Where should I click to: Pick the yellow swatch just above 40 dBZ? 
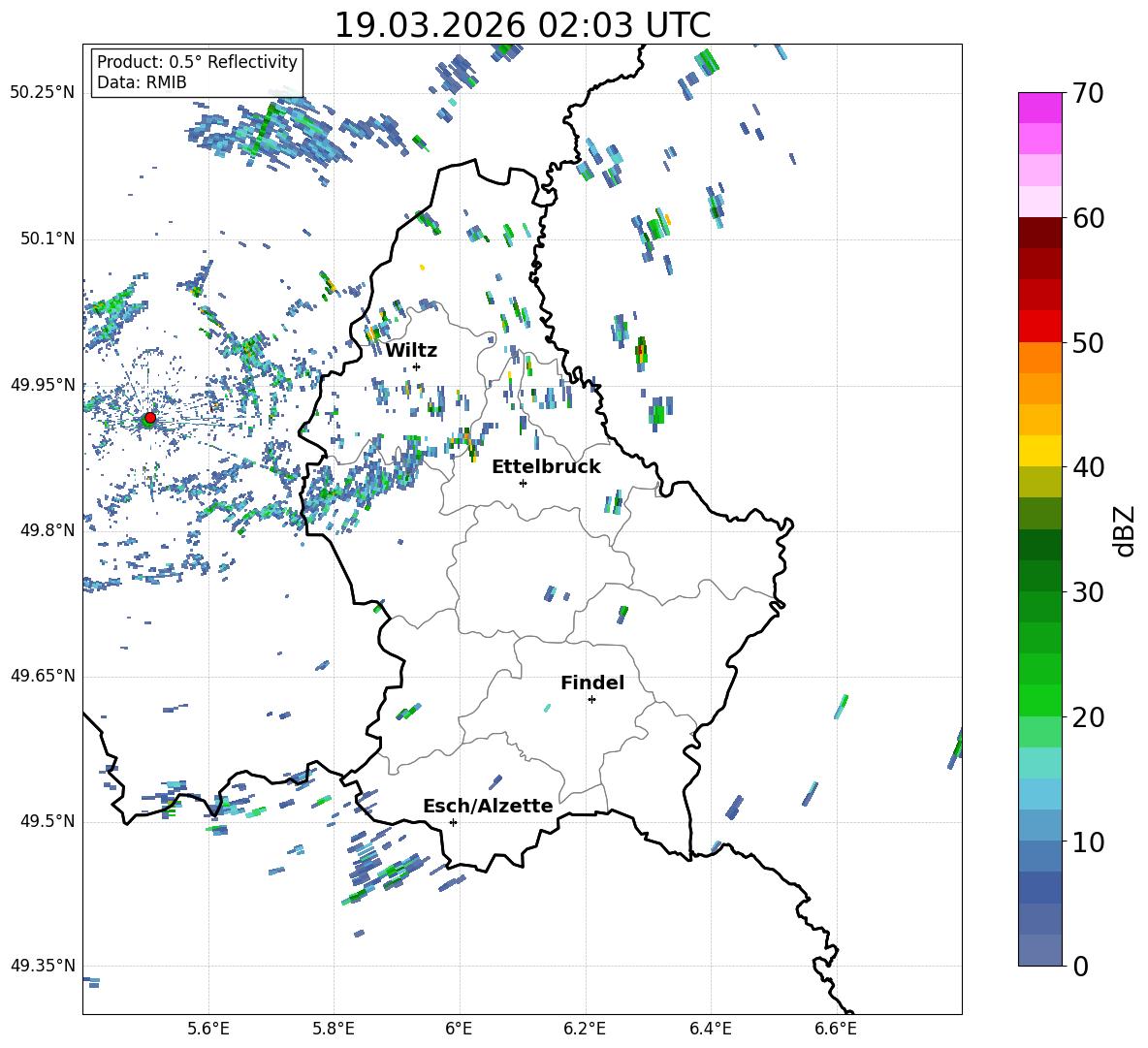[x=1040, y=451]
